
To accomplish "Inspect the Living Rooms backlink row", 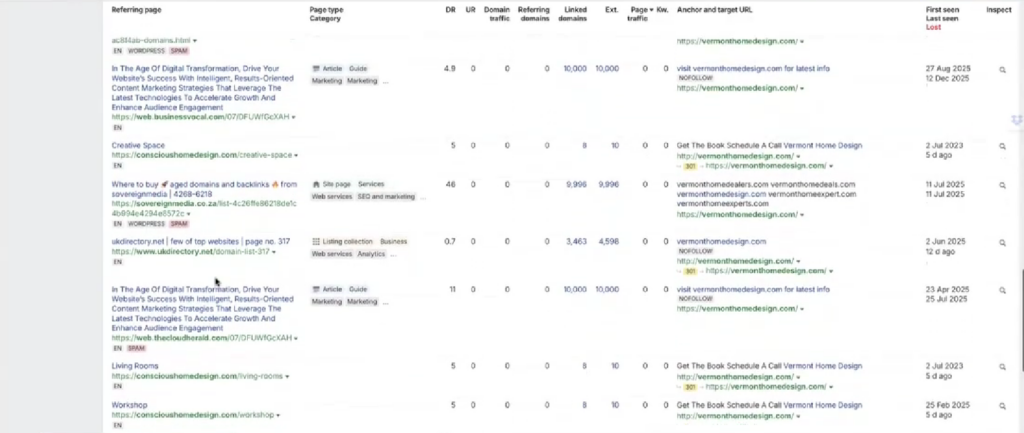I will tap(1003, 367).
